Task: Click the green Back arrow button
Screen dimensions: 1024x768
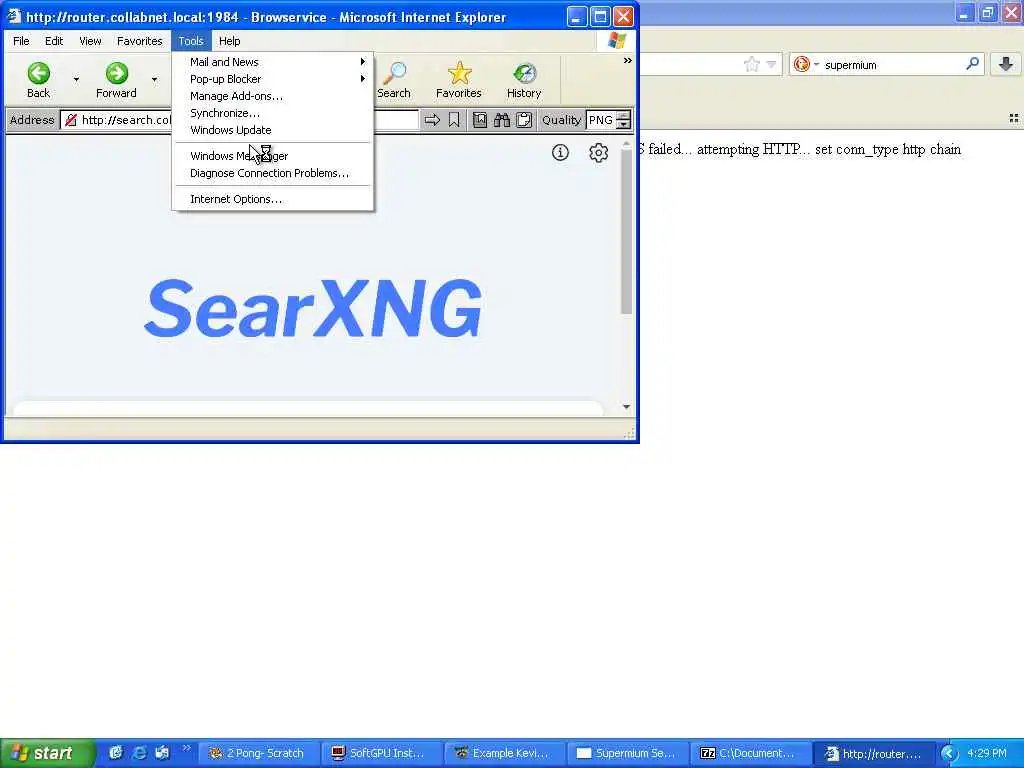Action: (39, 80)
